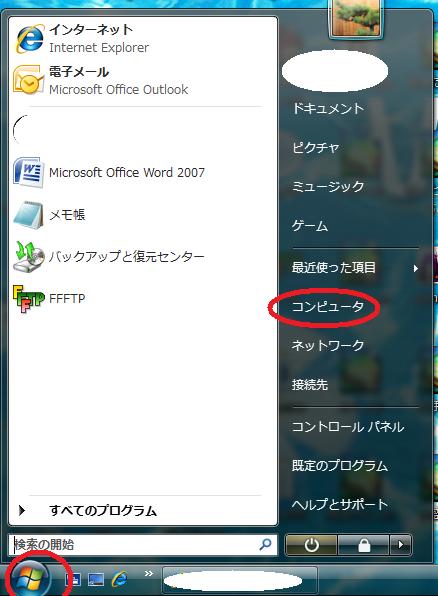Click the lock button in Start menu
Image resolution: width=438 pixels, height=596 pixels.
pyautogui.click(x=363, y=545)
